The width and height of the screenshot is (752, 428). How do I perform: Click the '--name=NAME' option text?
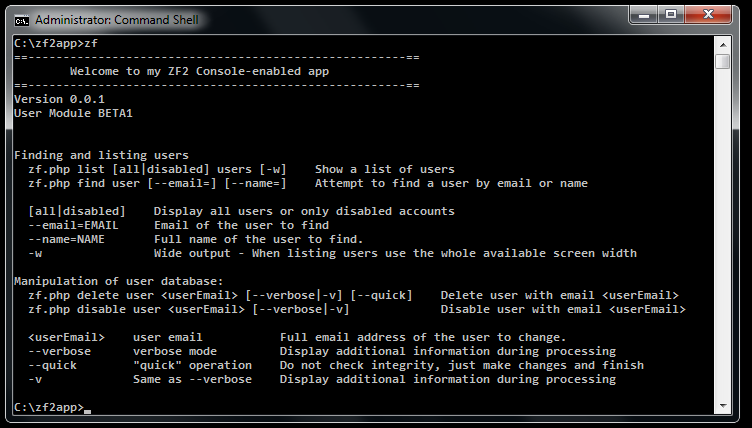[x=66, y=239]
